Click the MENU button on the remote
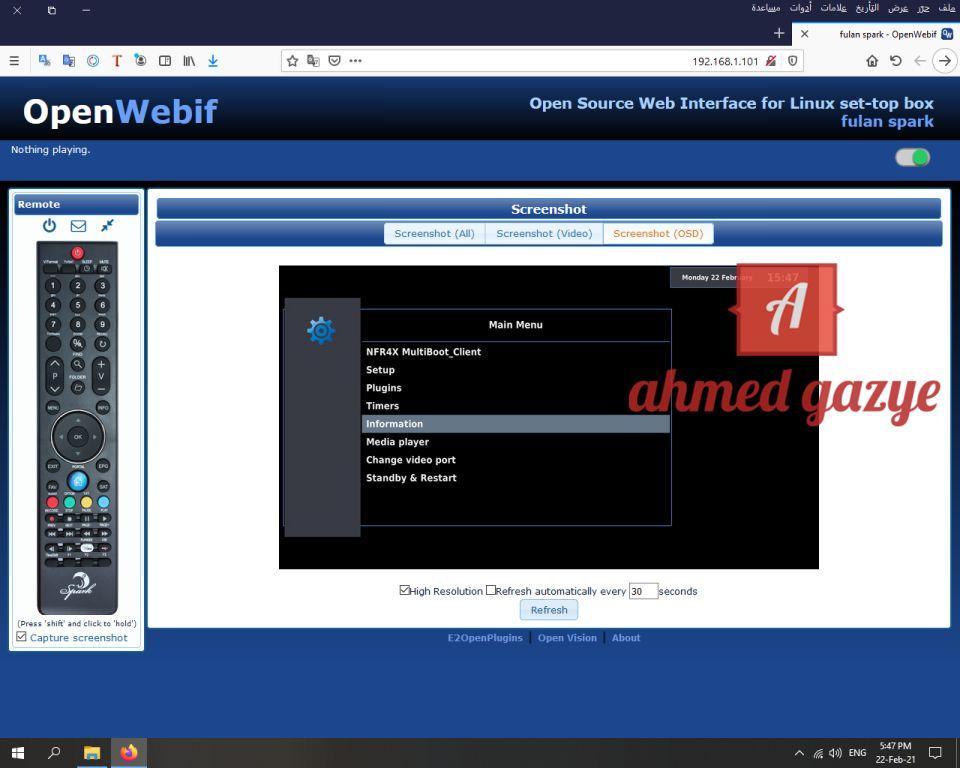 pyautogui.click(x=53, y=407)
